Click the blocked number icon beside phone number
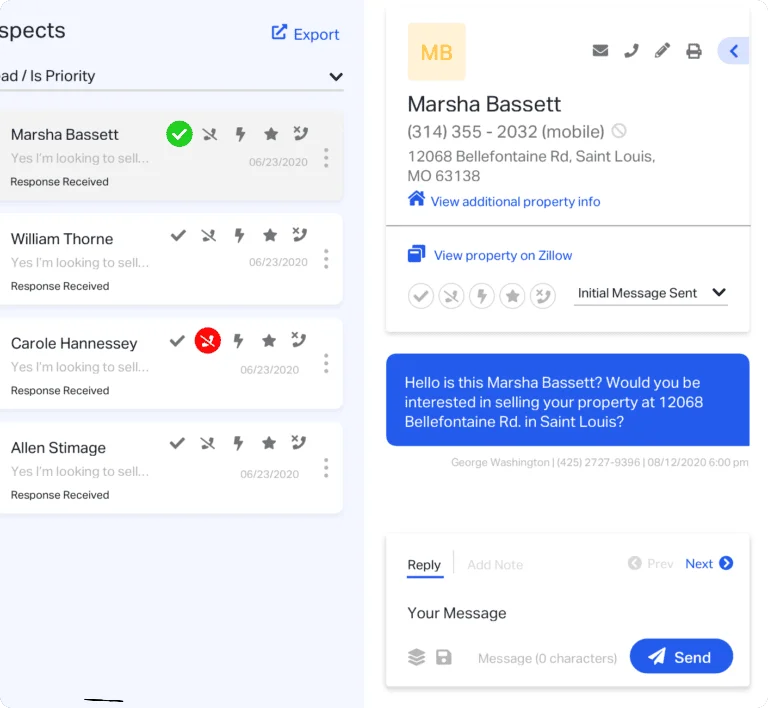Screen dimensions: 768x708 point(619,131)
